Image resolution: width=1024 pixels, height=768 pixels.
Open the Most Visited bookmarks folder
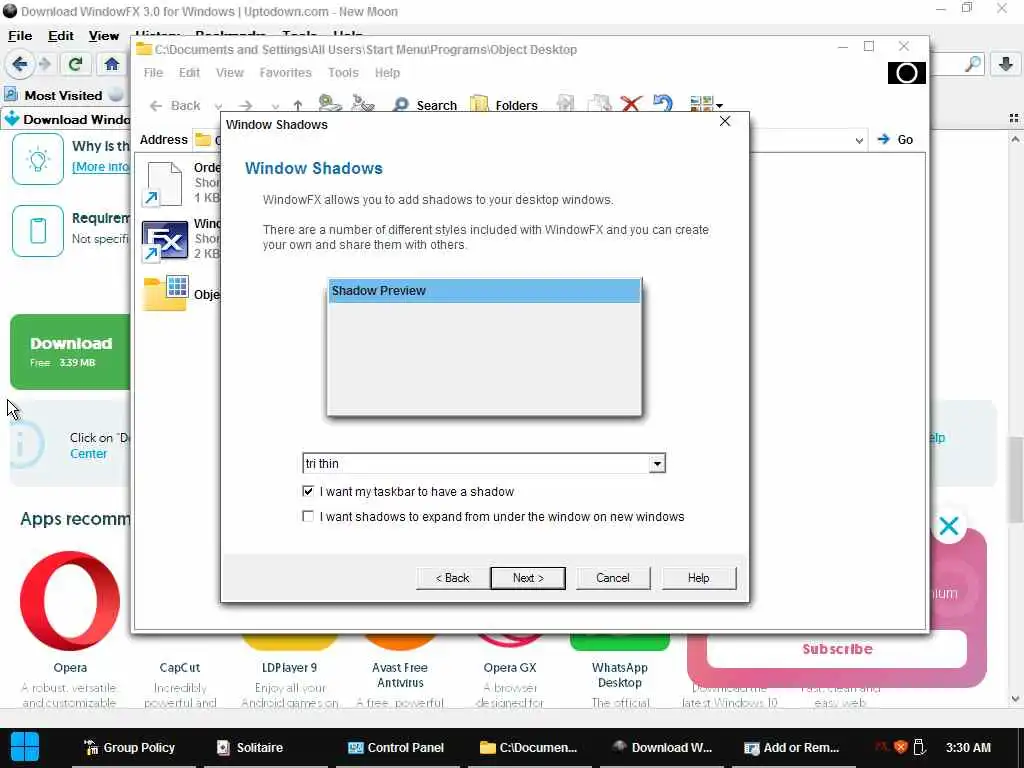[54, 95]
